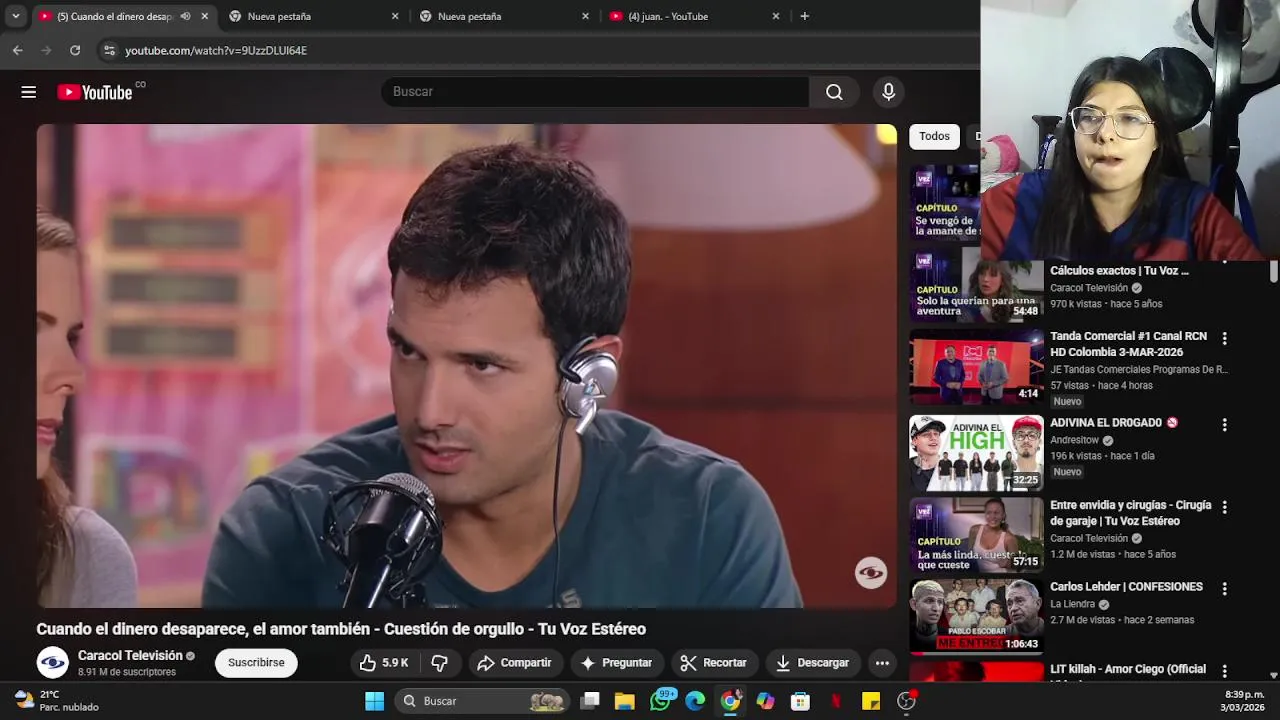The width and height of the screenshot is (1280, 720).
Task: Open Google Chrome on the taskbar
Action: click(x=731, y=701)
